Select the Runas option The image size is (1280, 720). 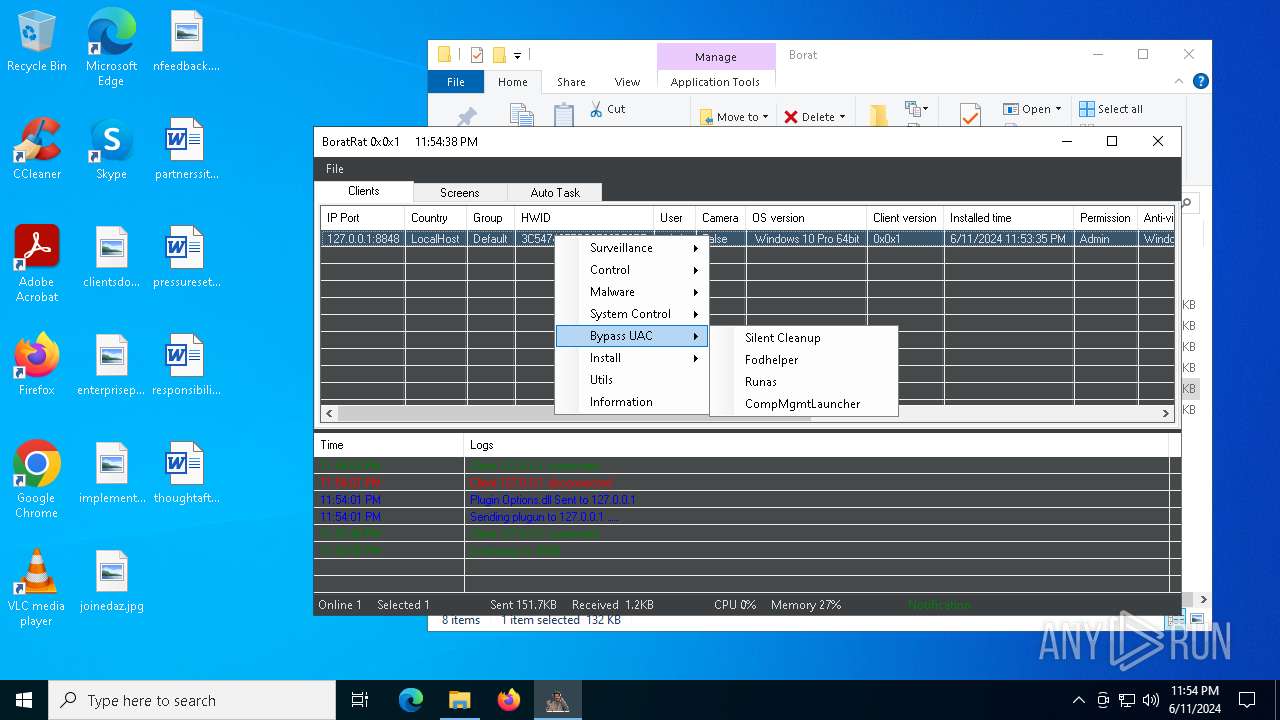[804, 382]
